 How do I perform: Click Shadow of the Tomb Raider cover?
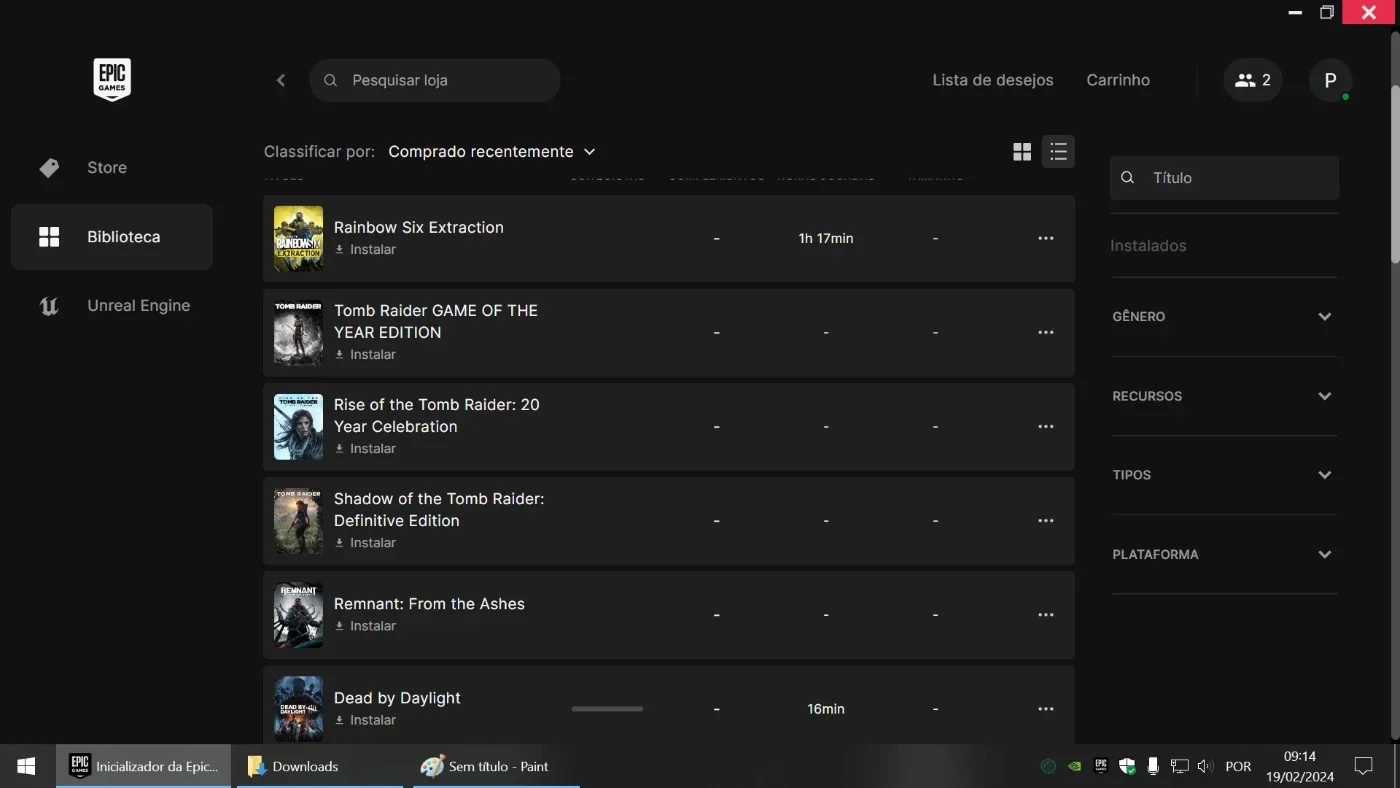(298, 521)
